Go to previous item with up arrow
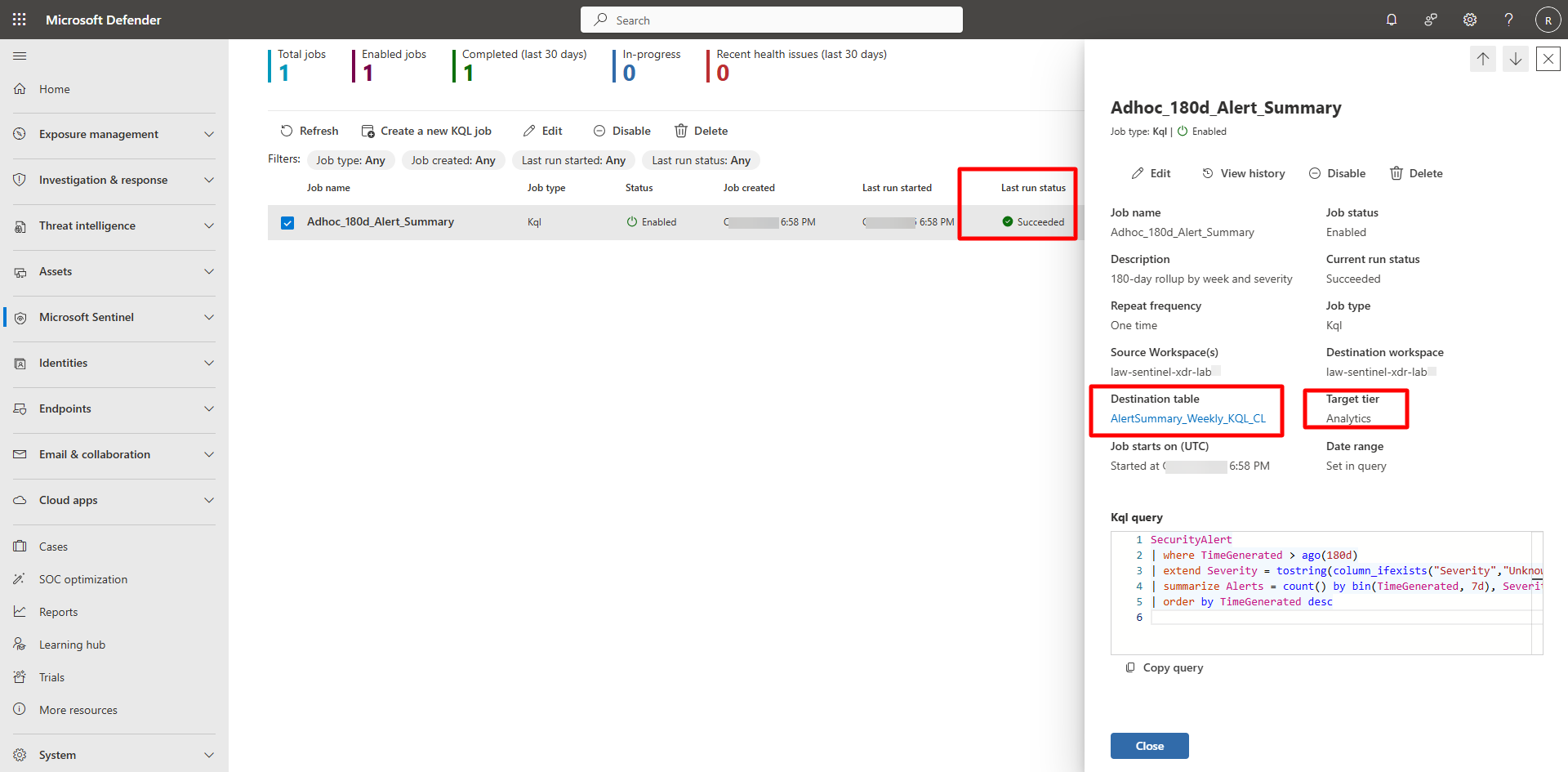The image size is (1568, 772). pos(1483,59)
